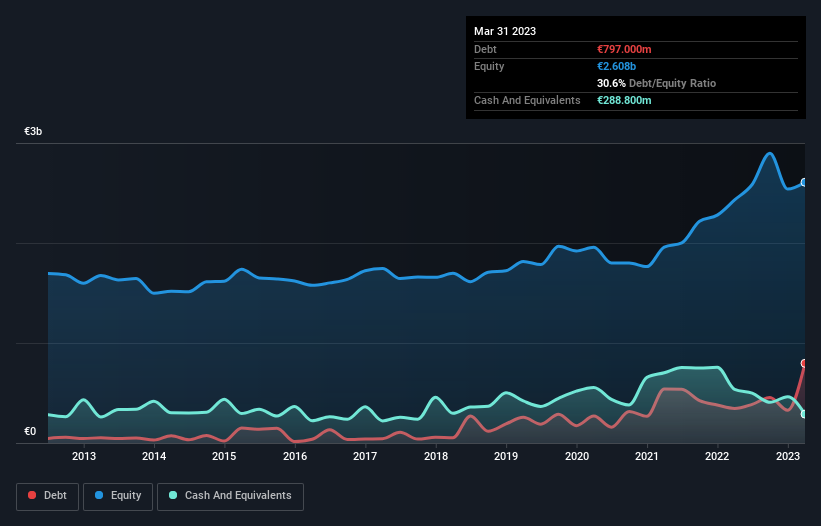This screenshot has width=821, height=526.
Task: Click the 2021 x-axis label
Action: click(647, 456)
